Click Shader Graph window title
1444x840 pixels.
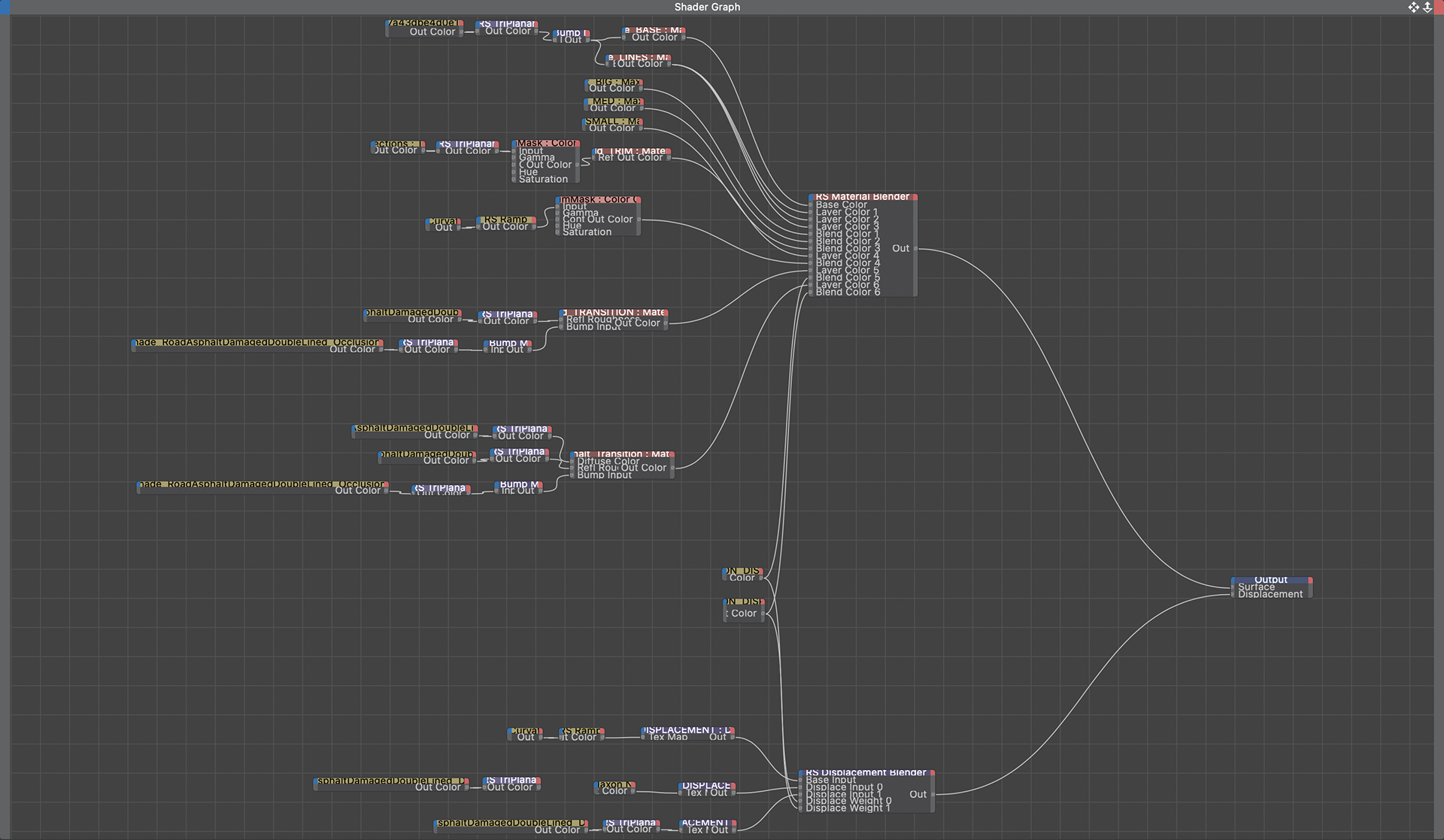click(x=707, y=7)
